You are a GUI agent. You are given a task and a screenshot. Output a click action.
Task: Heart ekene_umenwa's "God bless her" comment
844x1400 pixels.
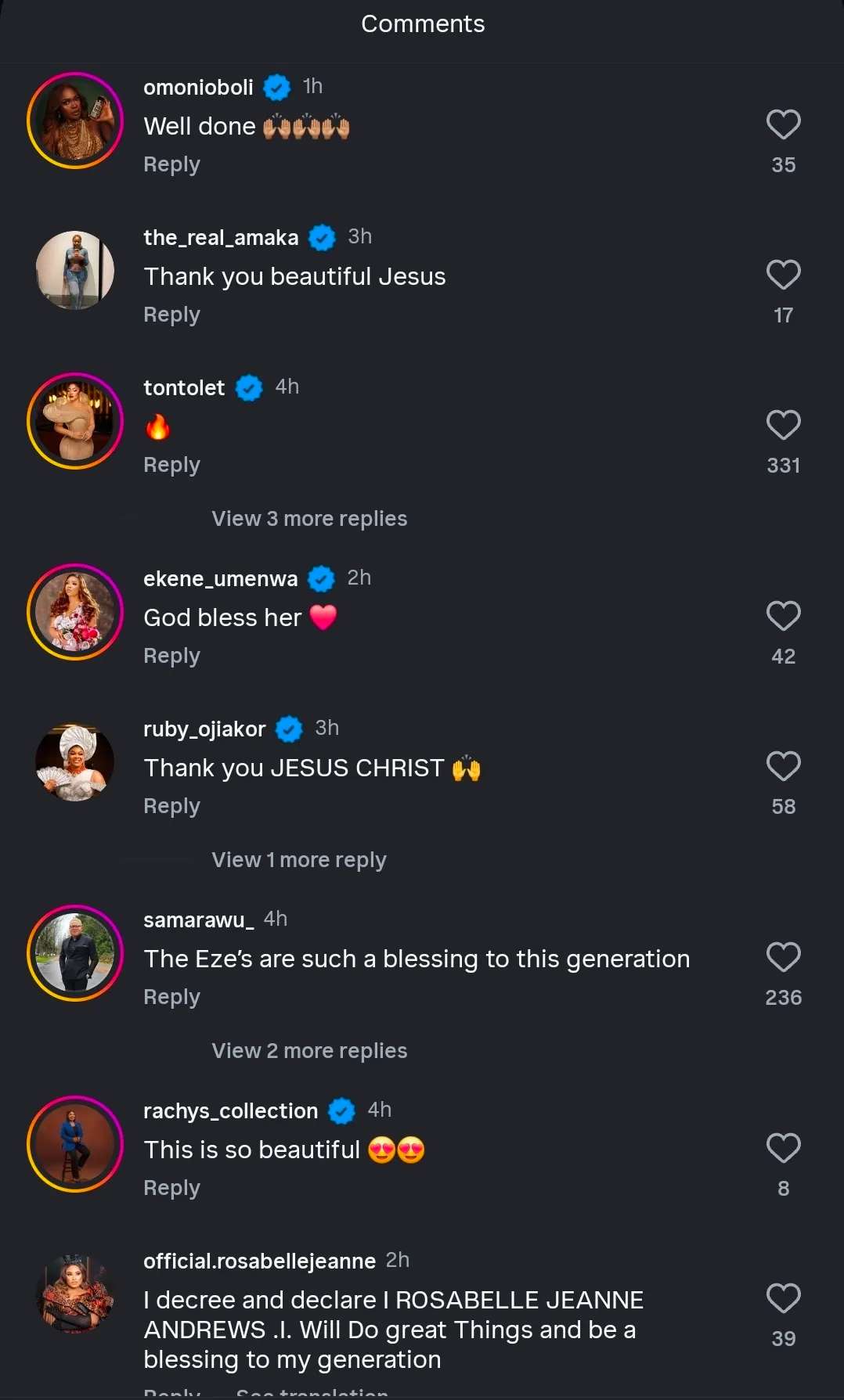pyautogui.click(x=783, y=616)
